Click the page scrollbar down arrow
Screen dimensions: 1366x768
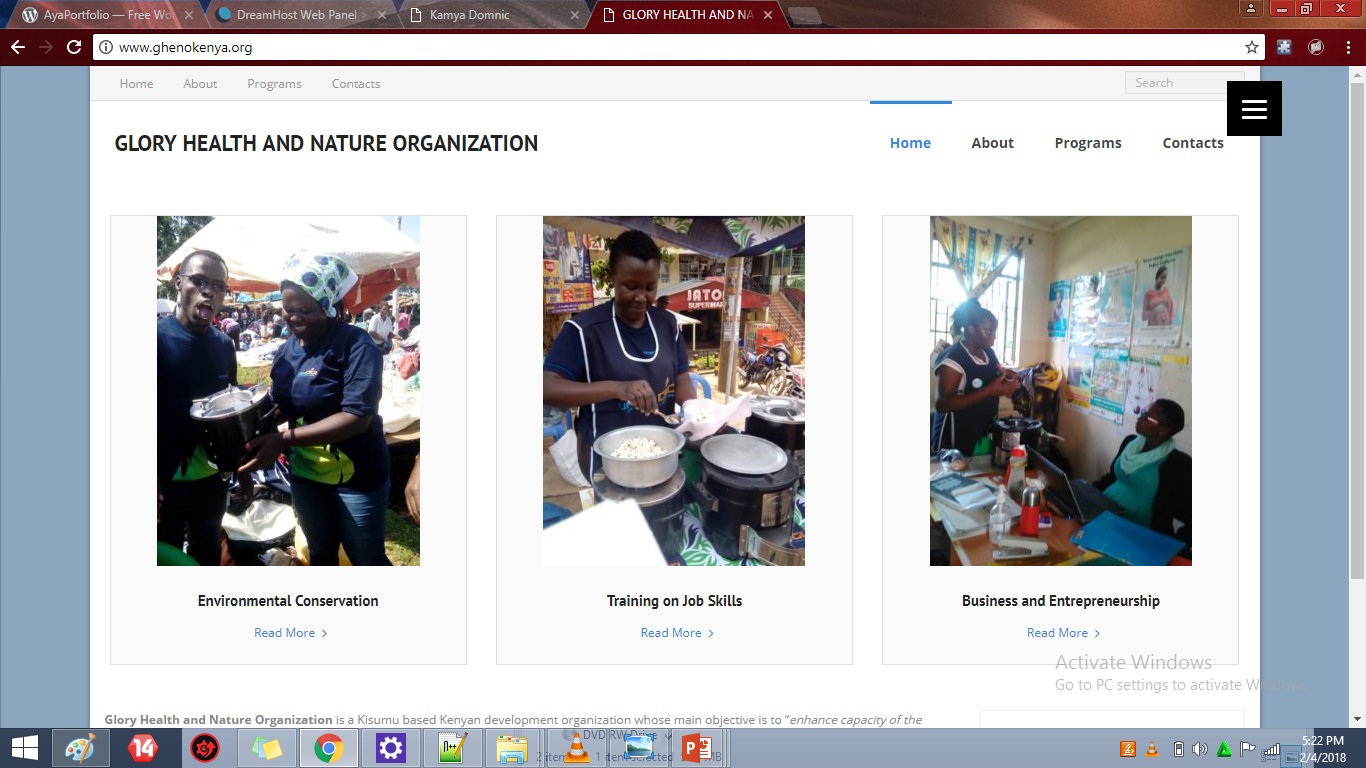coord(1357,719)
